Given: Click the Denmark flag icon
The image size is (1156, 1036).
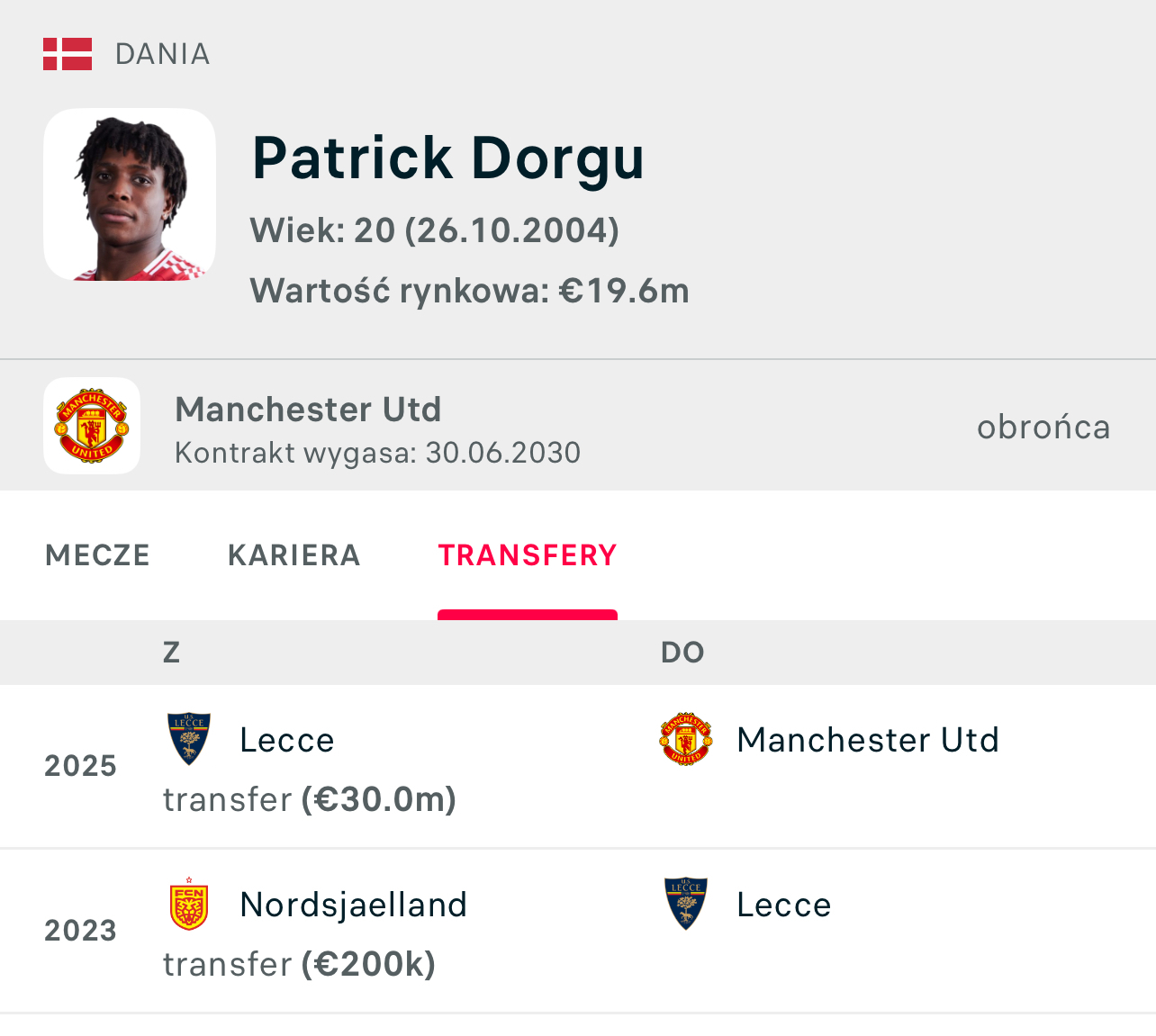Looking at the screenshot, I should [x=68, y=54].
